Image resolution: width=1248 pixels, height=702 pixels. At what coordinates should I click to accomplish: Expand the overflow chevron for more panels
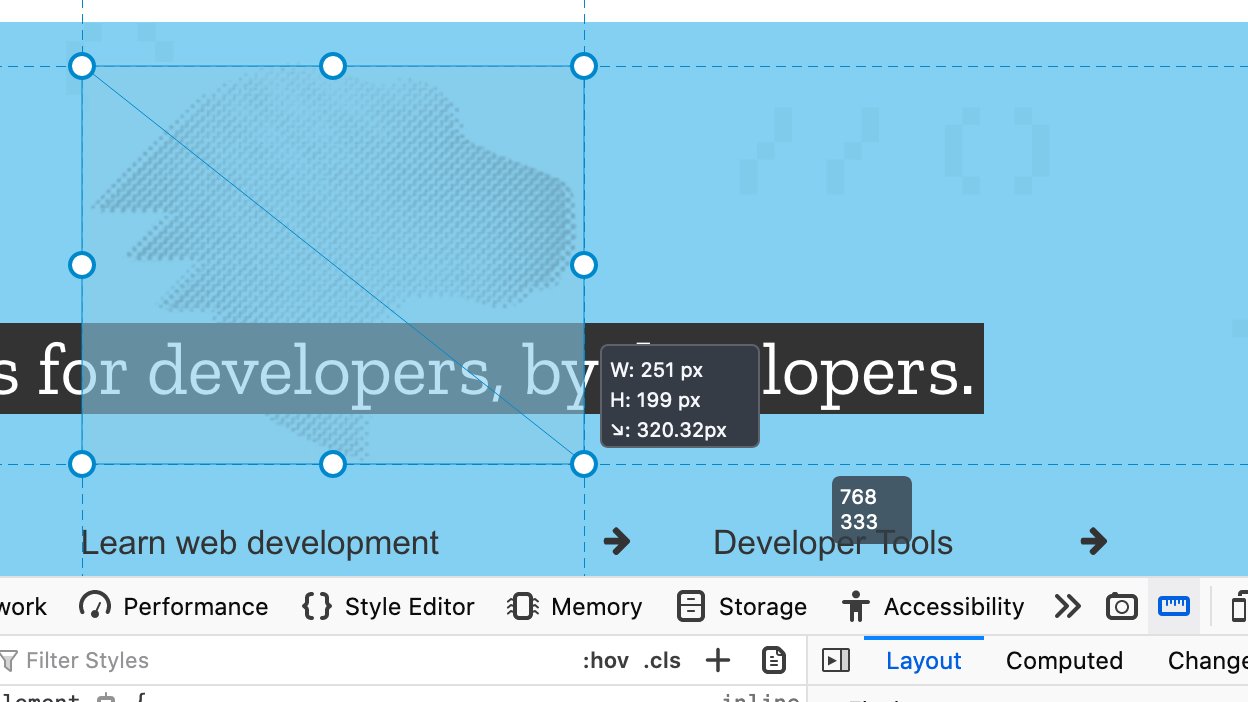click(1068, 606)
